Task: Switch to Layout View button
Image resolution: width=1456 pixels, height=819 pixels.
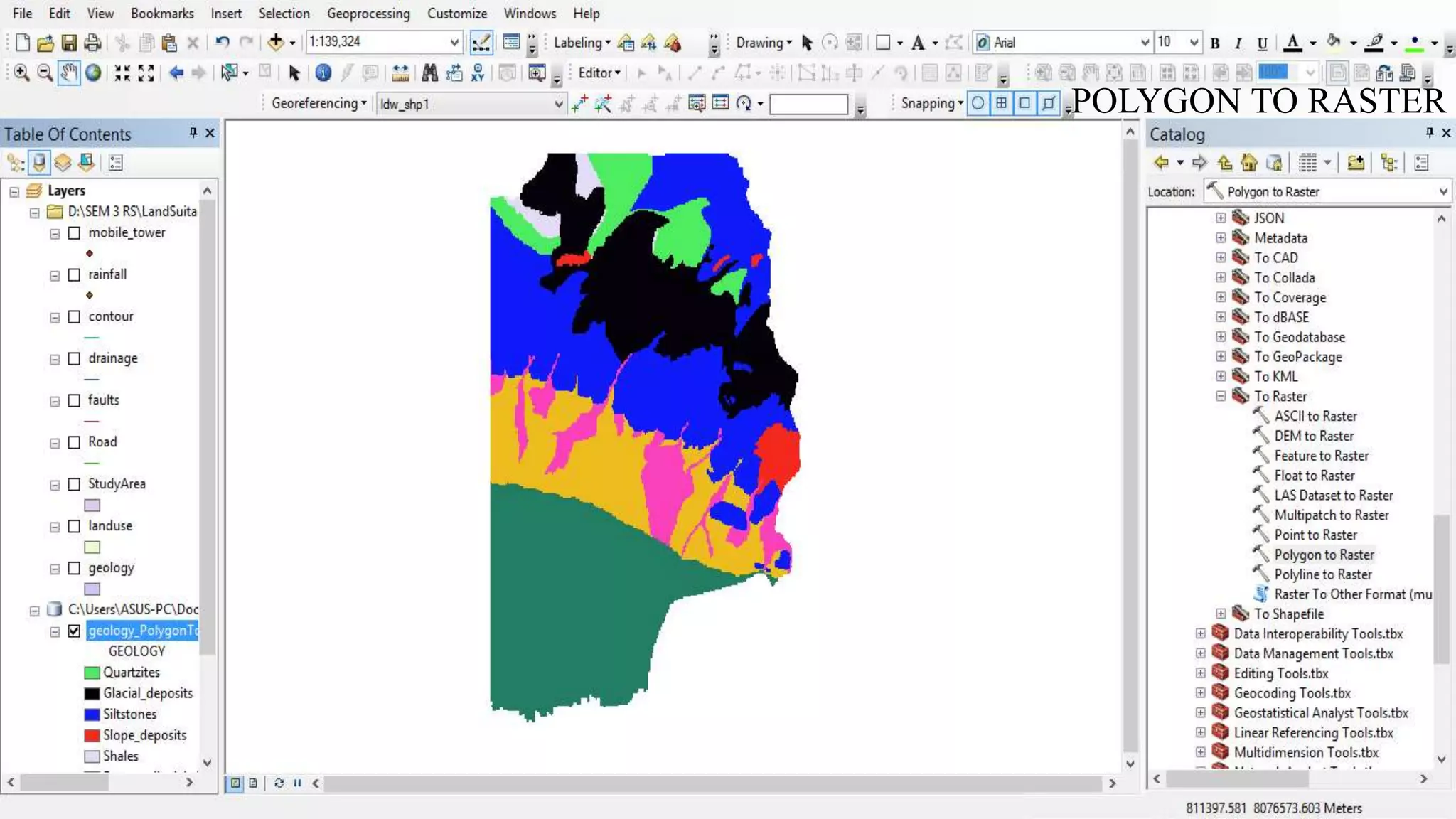Action: (253, 783)
